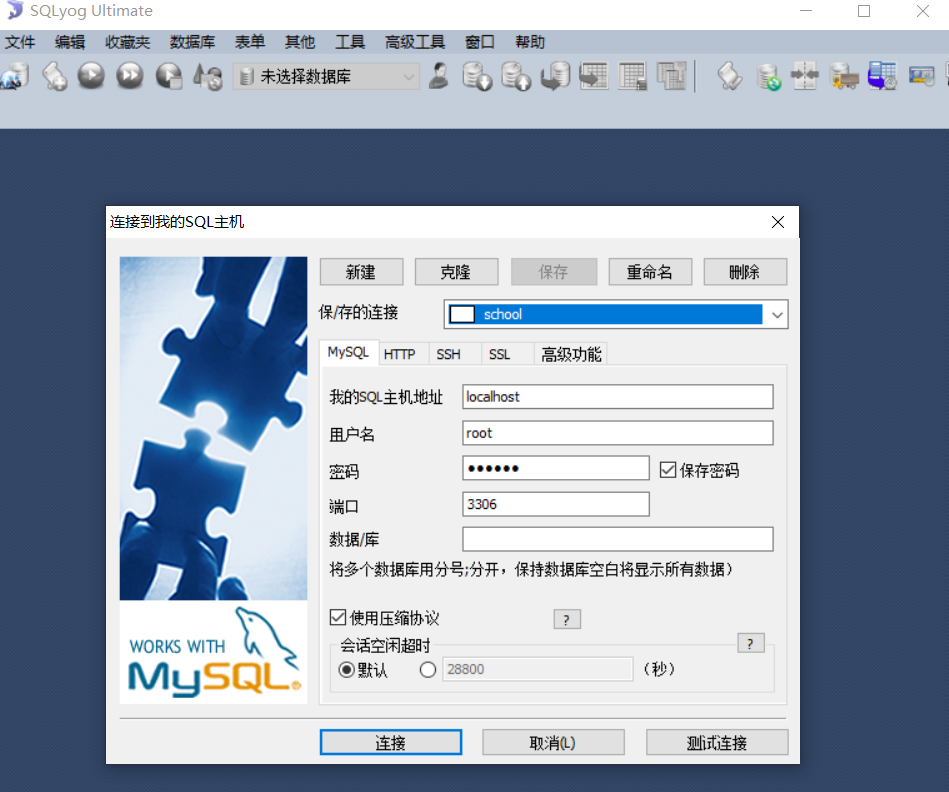Click the 克隆 button

[456, 272]
